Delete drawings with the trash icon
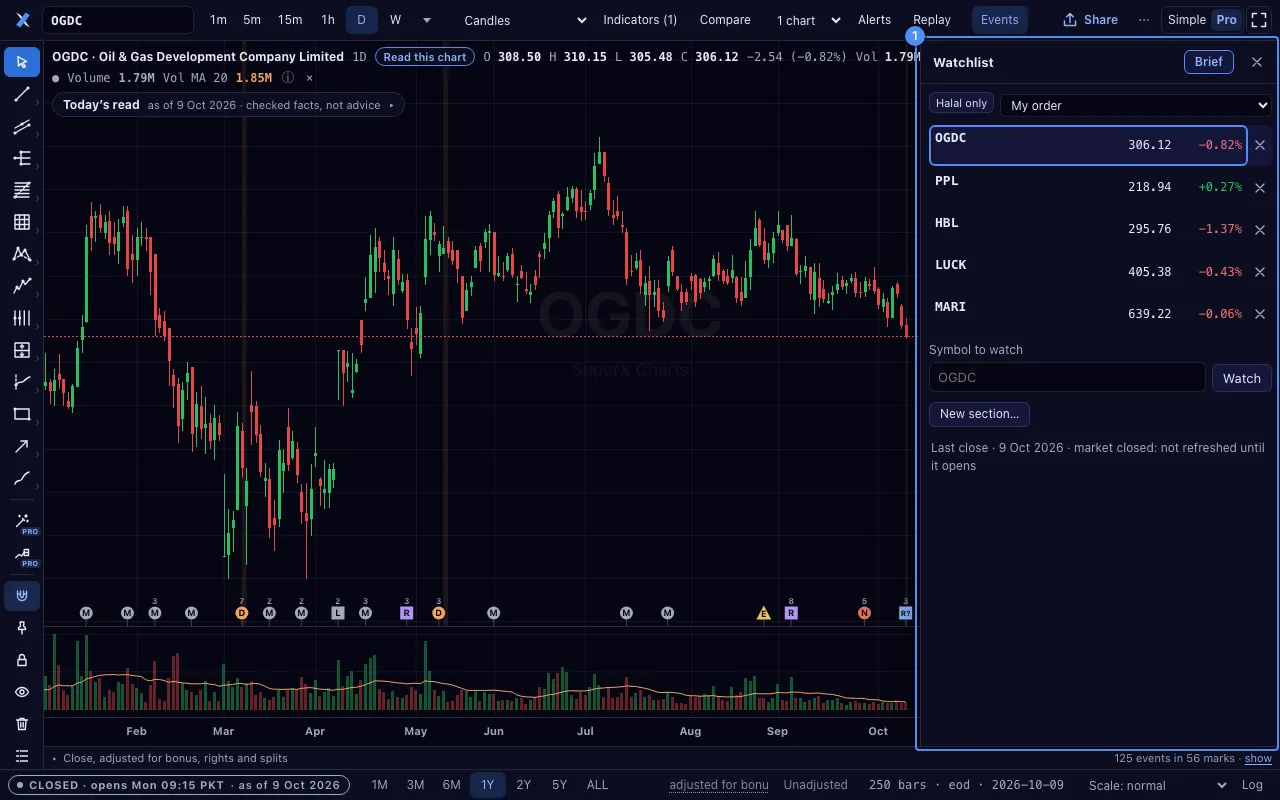 [22, 724]
